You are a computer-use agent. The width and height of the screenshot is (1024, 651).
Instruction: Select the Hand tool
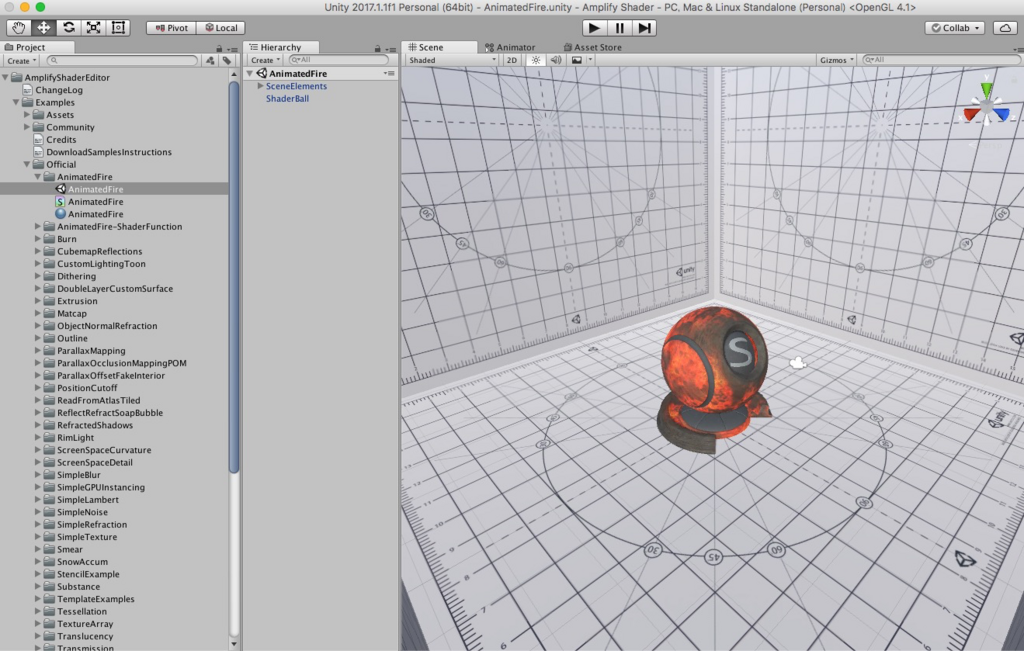18,27
